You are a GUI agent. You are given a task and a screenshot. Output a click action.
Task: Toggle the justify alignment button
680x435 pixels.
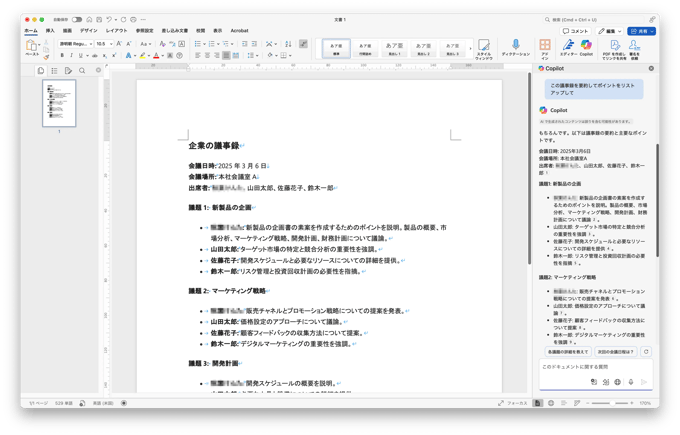click(x=226, y=56)
